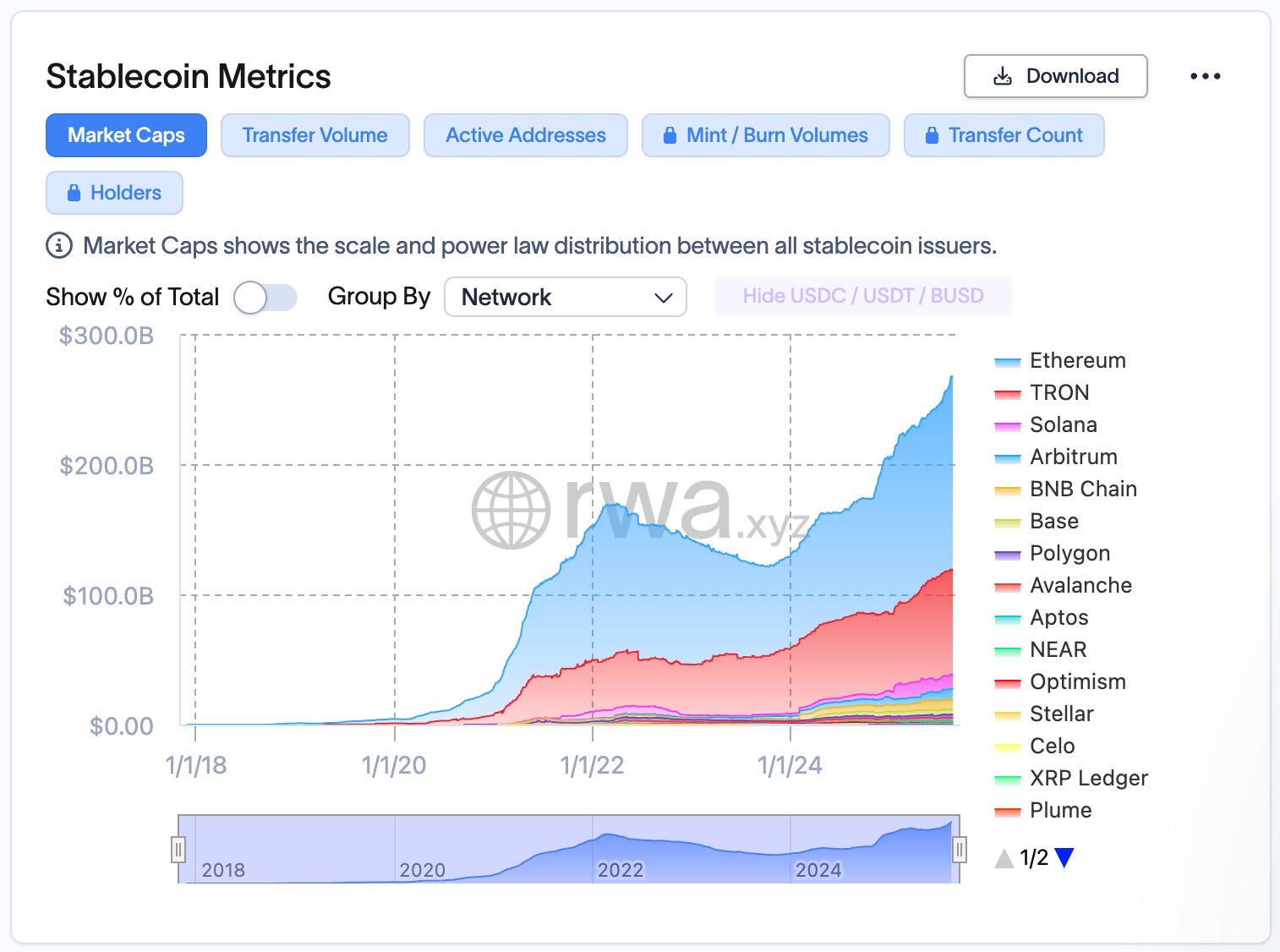Click the lock icon on Holders
This screenshot has height=952, width=1280.
pos(74,192)
